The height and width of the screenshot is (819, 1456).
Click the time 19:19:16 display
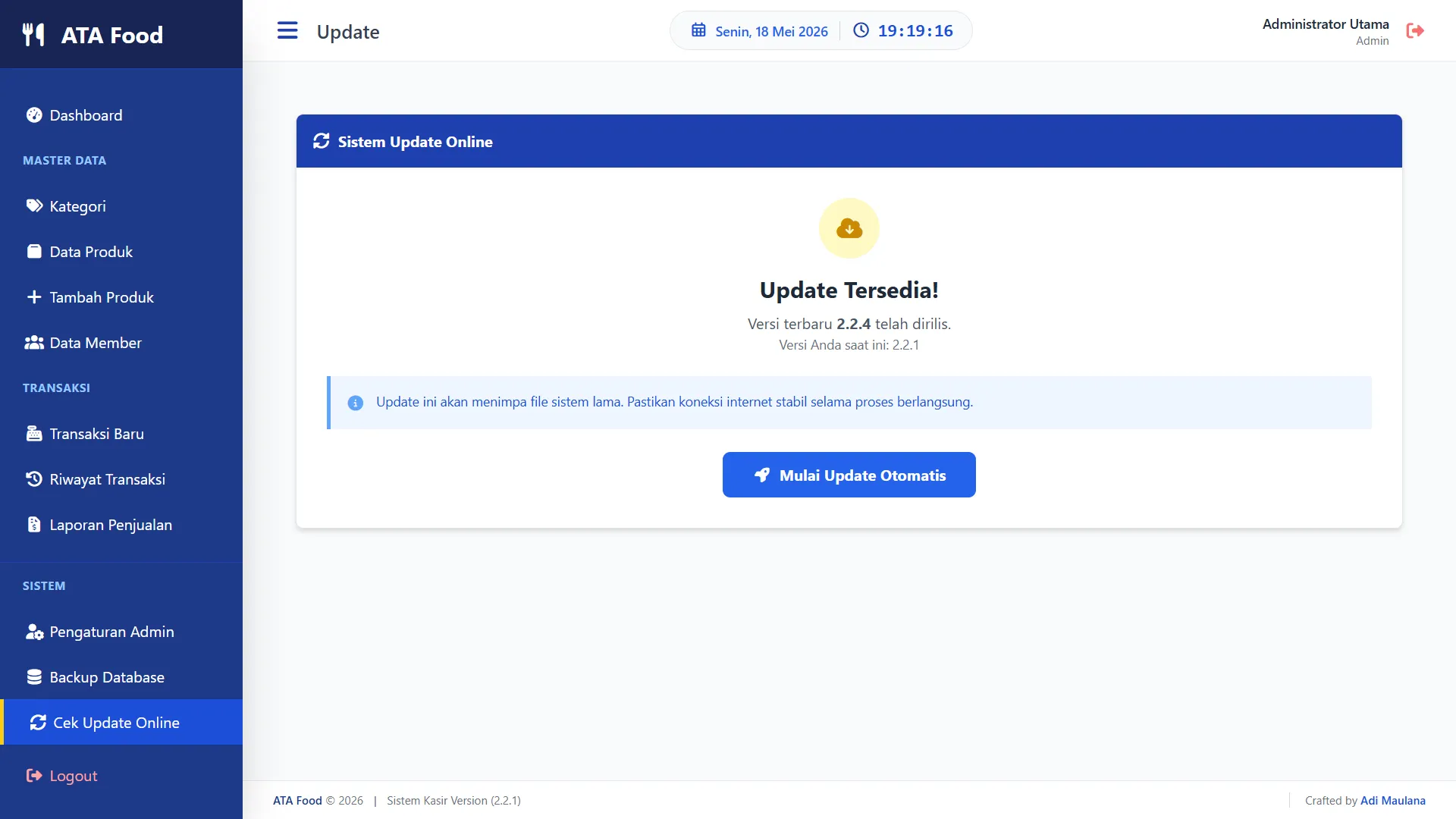point(915,31)
